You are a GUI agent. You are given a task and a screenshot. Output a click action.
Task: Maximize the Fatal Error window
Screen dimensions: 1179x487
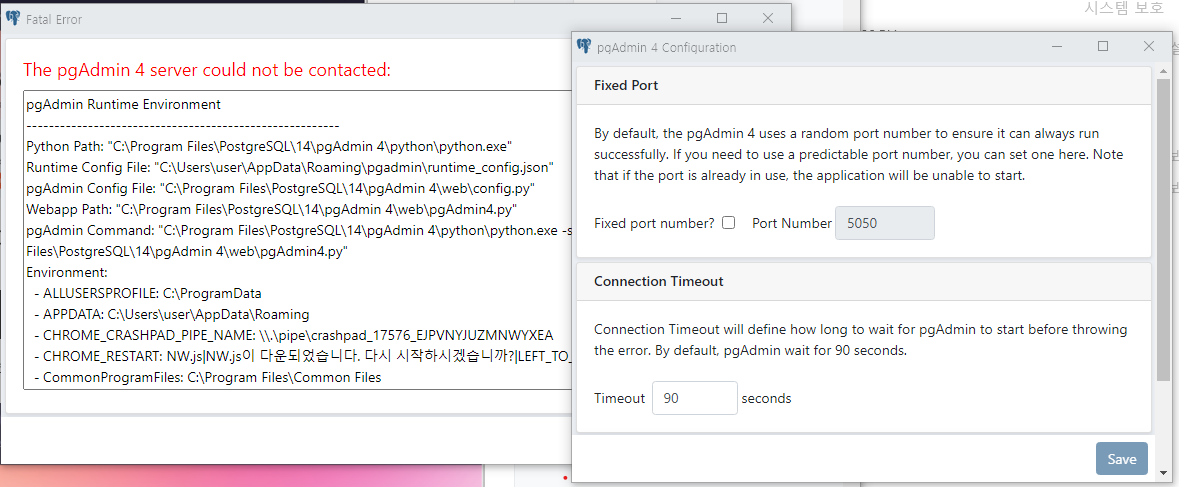722,18
